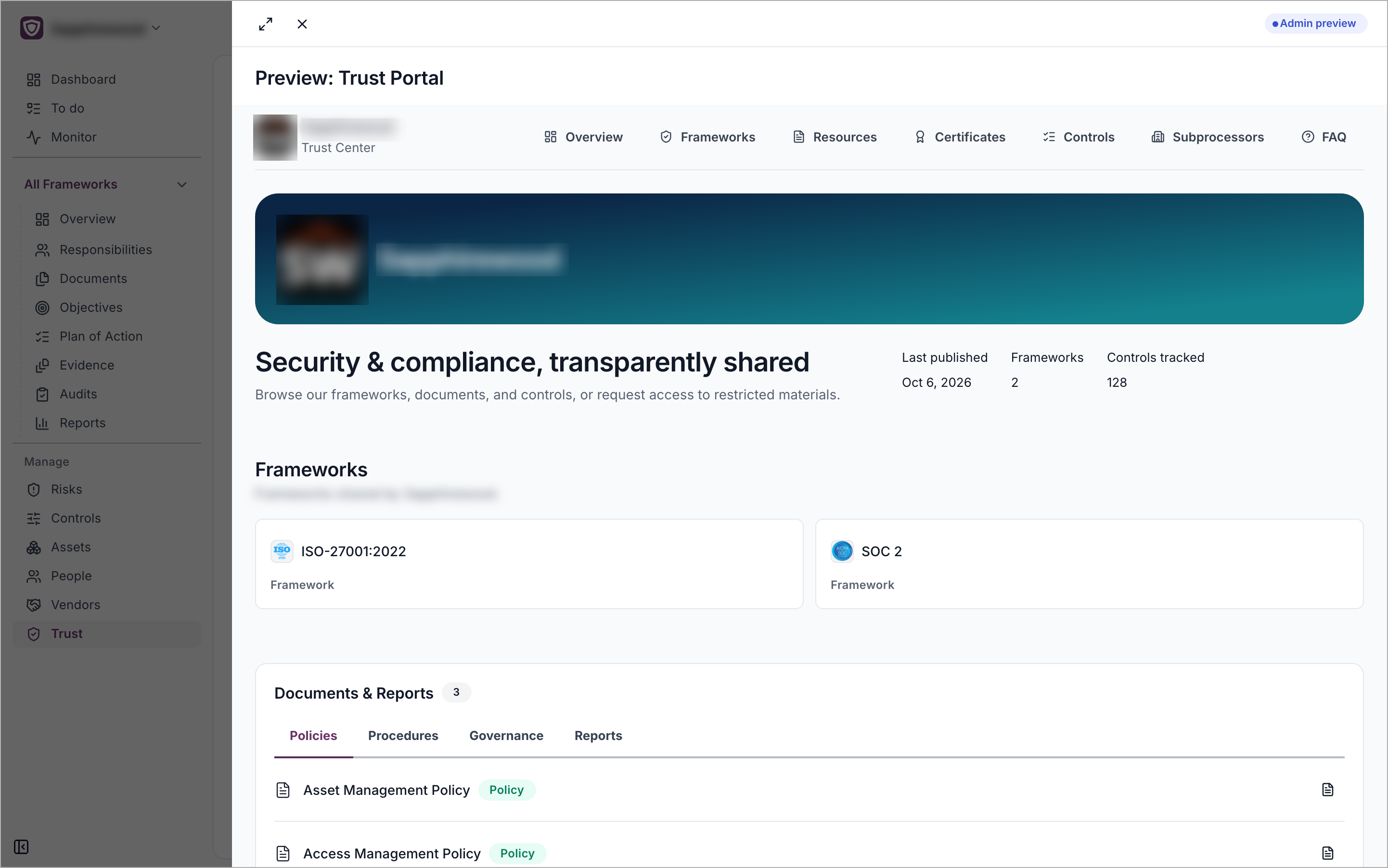Collapse the sidebar with the bottom toggle icon
The image size is (1388, 868).
21,847
